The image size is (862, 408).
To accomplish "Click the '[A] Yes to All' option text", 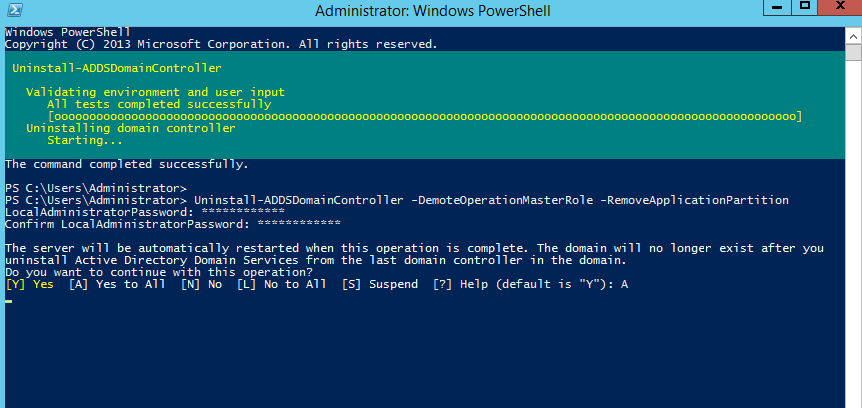I will point(117,284).
